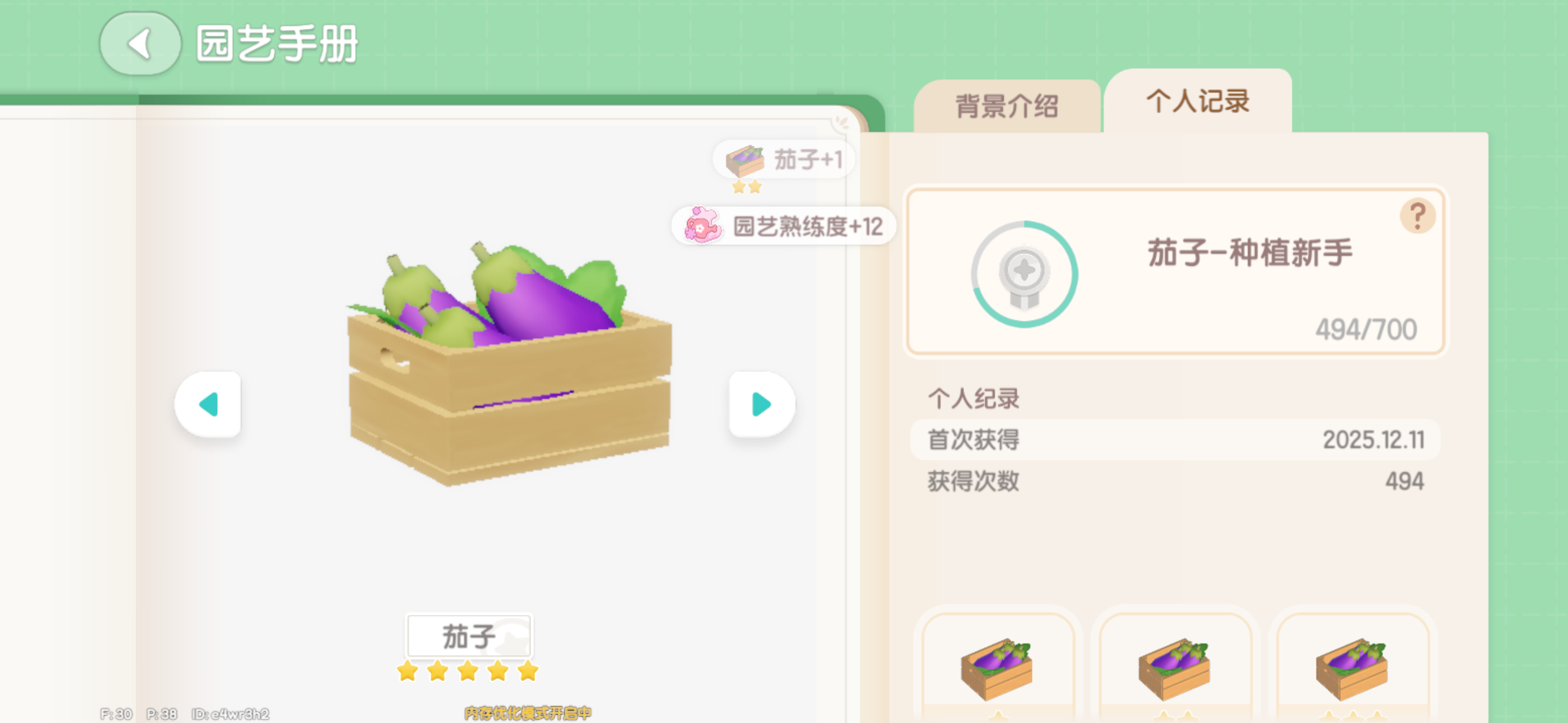Click the five-star rating under 茄子

pyautogui.click(x=468, y=671)
